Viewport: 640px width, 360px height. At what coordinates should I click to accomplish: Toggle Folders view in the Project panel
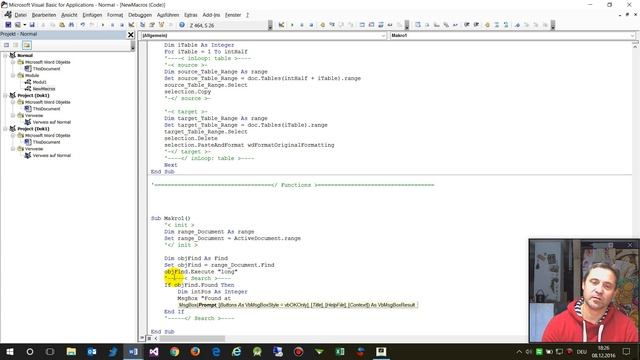click(x=27, y=45)
